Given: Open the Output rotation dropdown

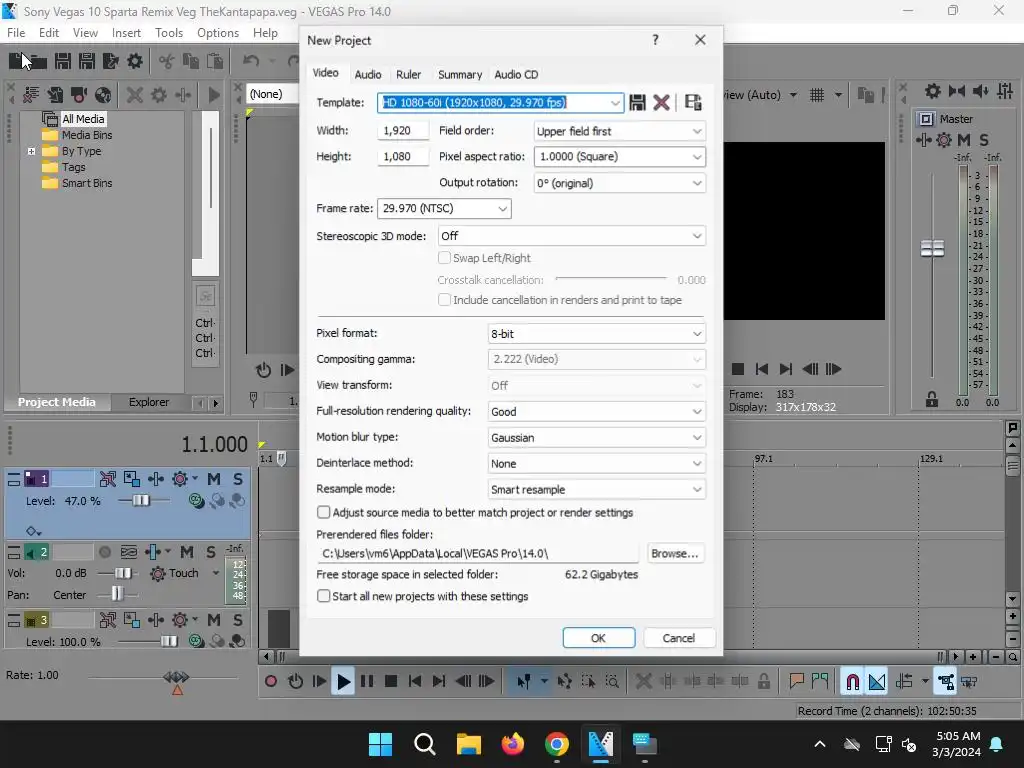Looking at the screenshot, I should 619,183.
